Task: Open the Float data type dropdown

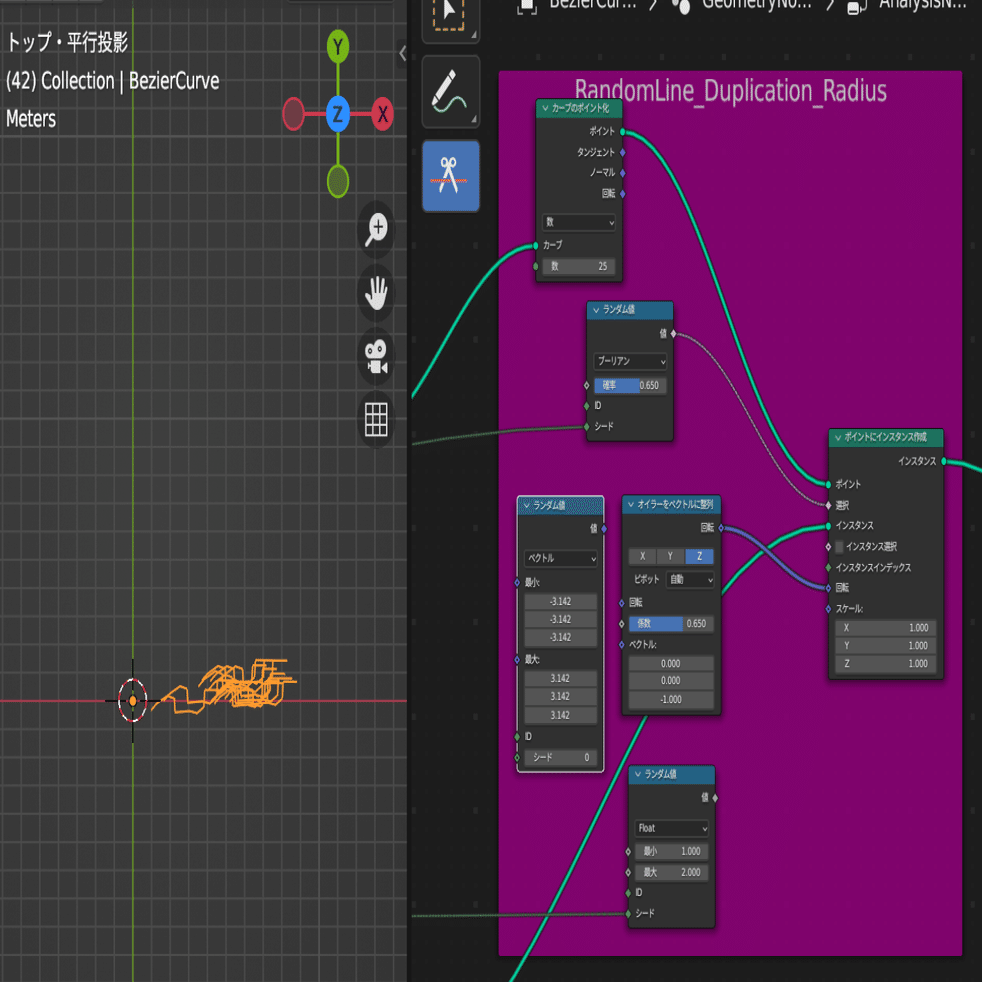Action: tap(671, 829)
